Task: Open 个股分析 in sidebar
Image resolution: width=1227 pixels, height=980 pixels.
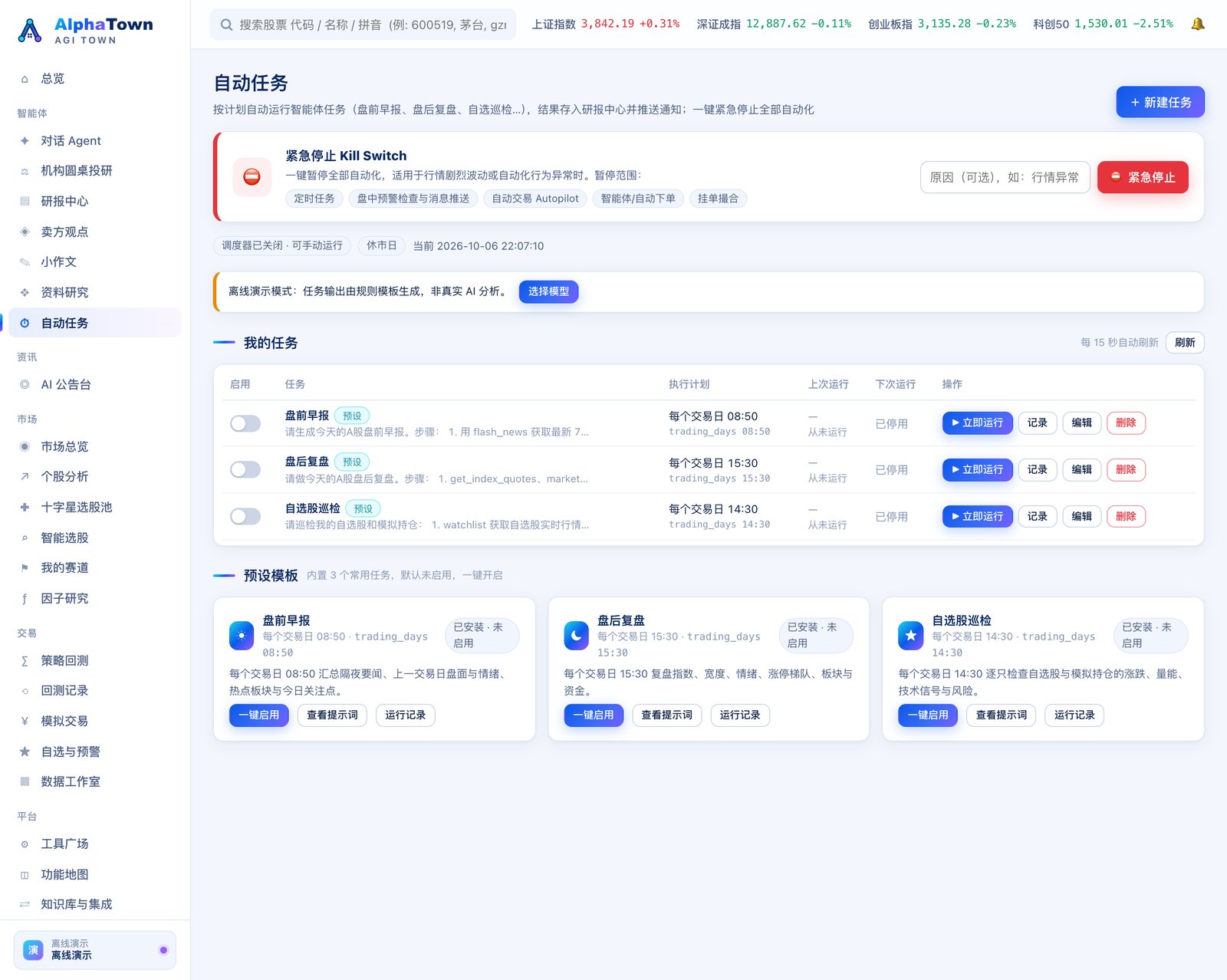Action: point(95,476)
